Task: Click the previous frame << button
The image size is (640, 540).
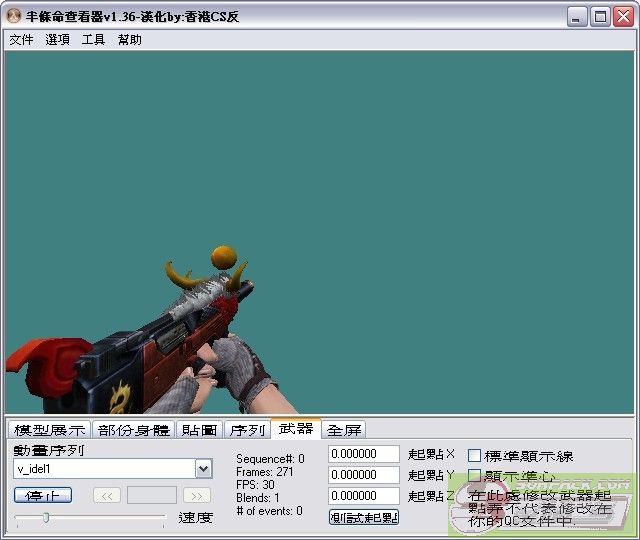Action: pos(107,496)
